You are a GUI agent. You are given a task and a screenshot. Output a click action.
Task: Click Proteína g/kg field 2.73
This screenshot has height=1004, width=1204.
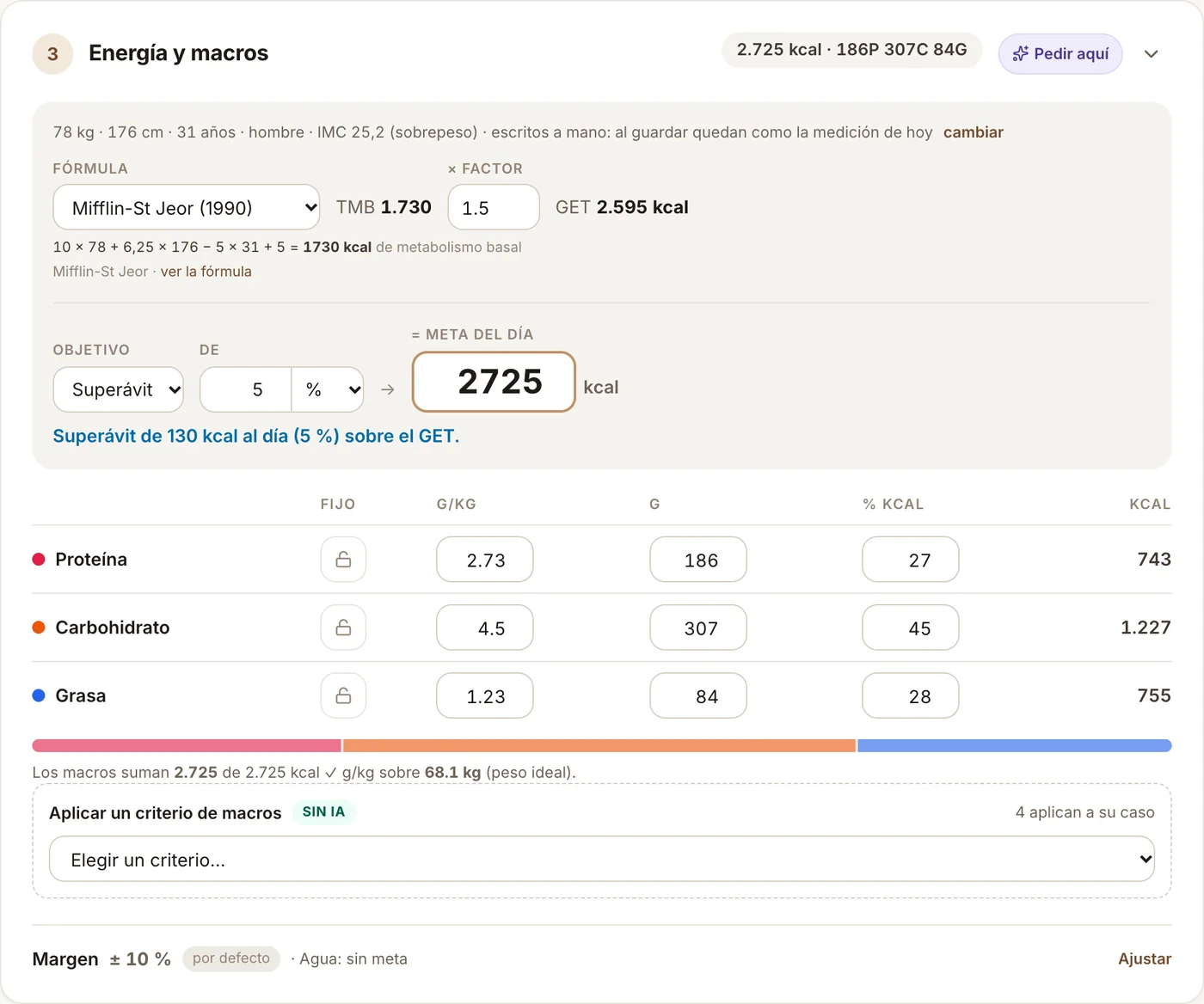click(485, 560)
